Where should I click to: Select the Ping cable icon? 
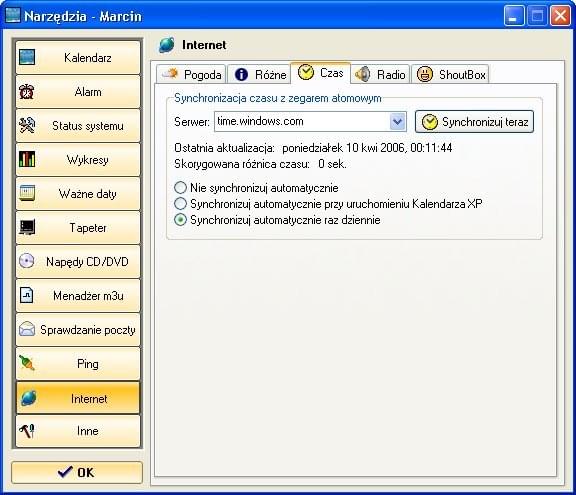tap(27, 364)
